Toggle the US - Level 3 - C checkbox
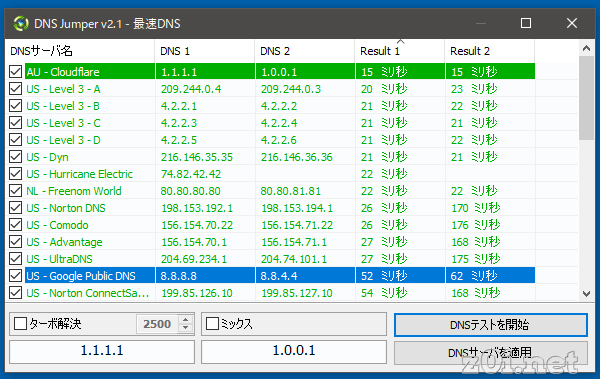Viewport: 600px width, 379px height. pos(15,123)
